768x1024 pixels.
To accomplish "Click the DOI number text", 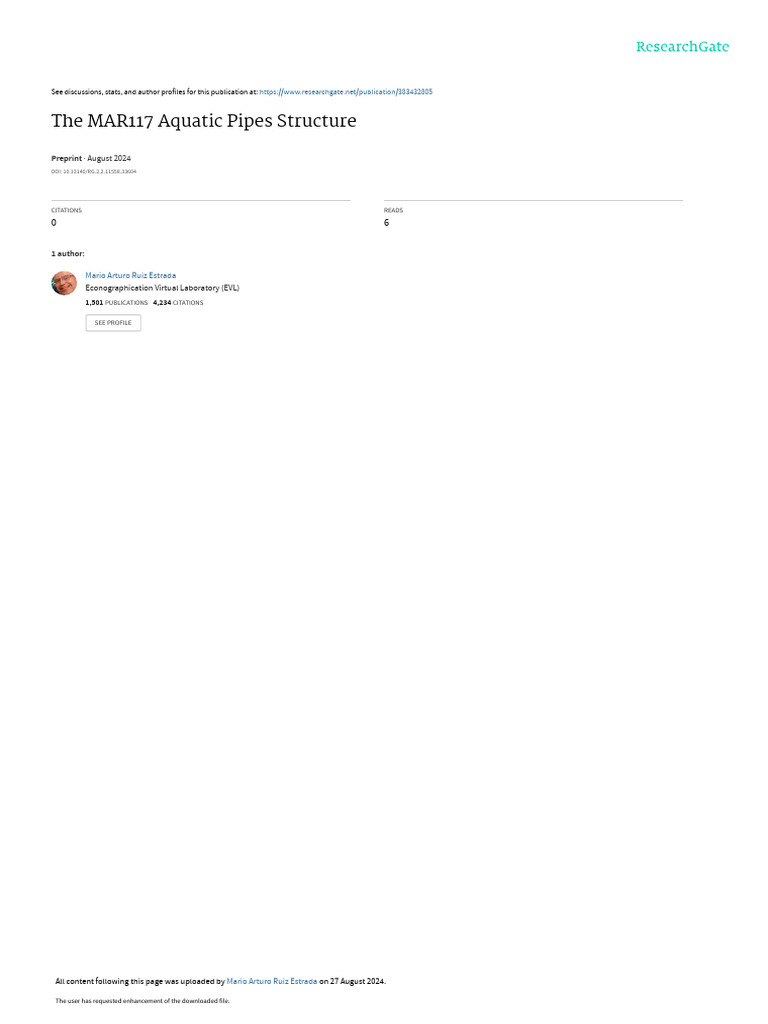I will [94, 172].
